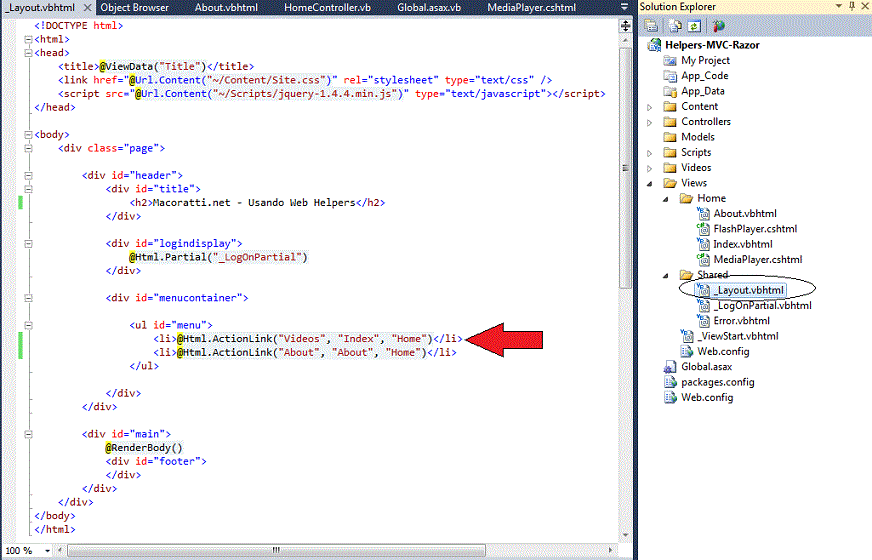
Task: Click the vertical scrollbar thumb in editor
Action: point(625,168)
